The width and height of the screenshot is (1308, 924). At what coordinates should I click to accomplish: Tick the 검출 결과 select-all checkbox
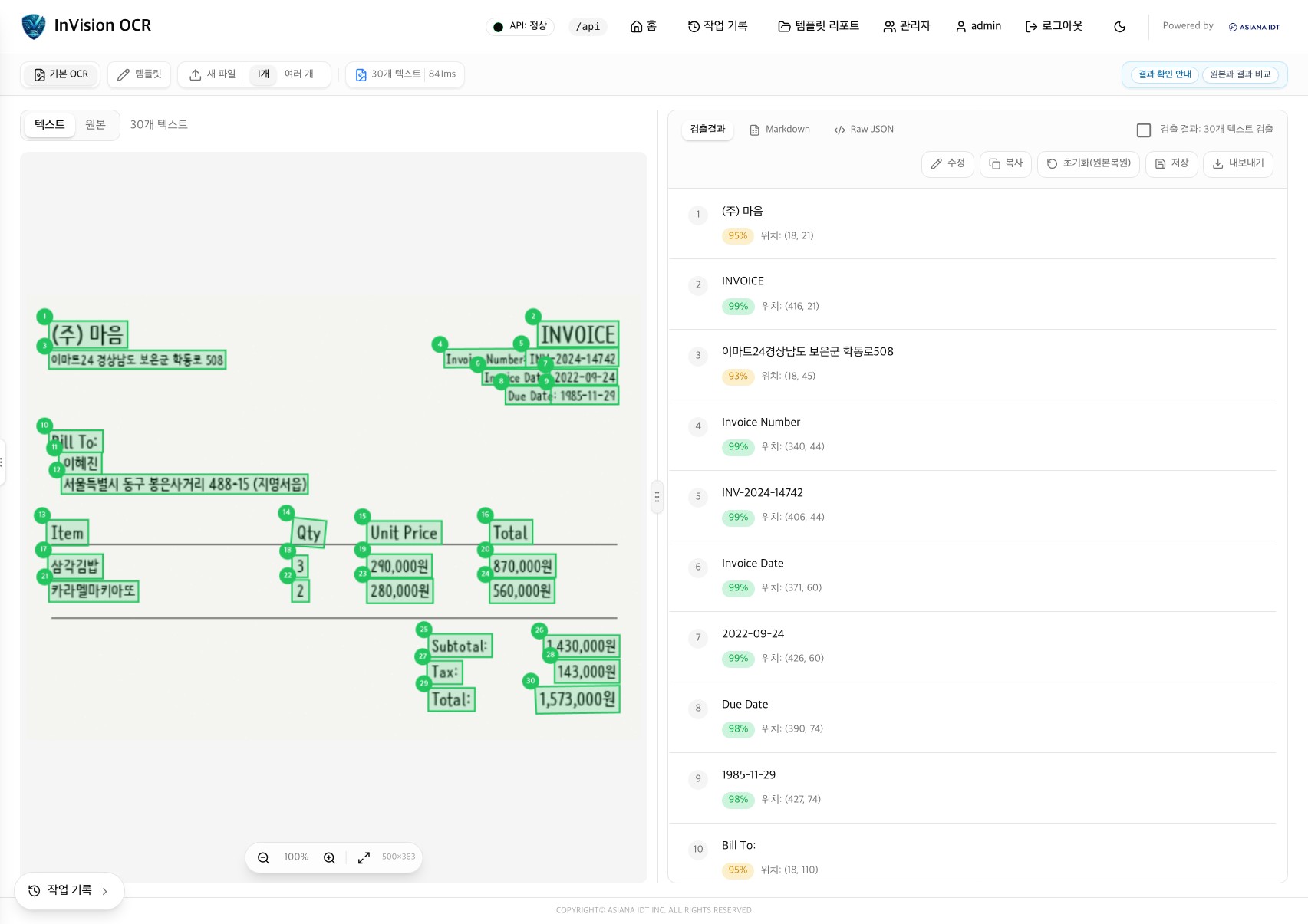coord(1144,130)
